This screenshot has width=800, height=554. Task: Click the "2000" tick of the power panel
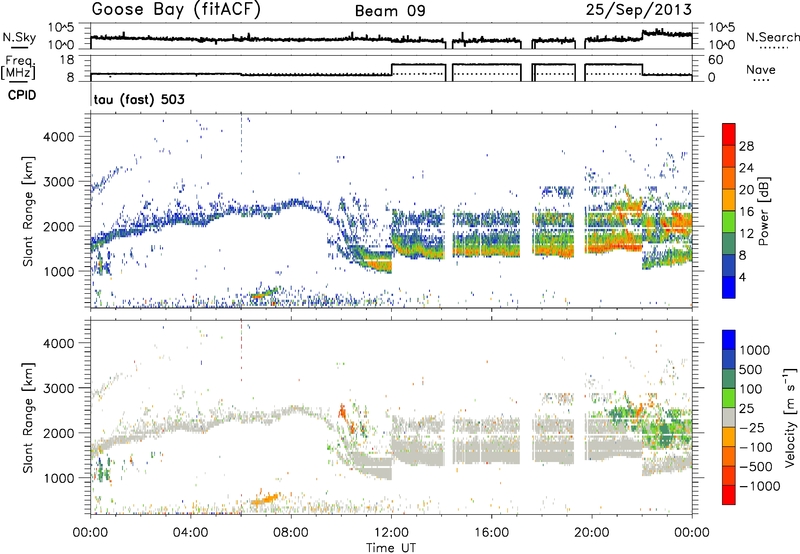tap(58, 226)
